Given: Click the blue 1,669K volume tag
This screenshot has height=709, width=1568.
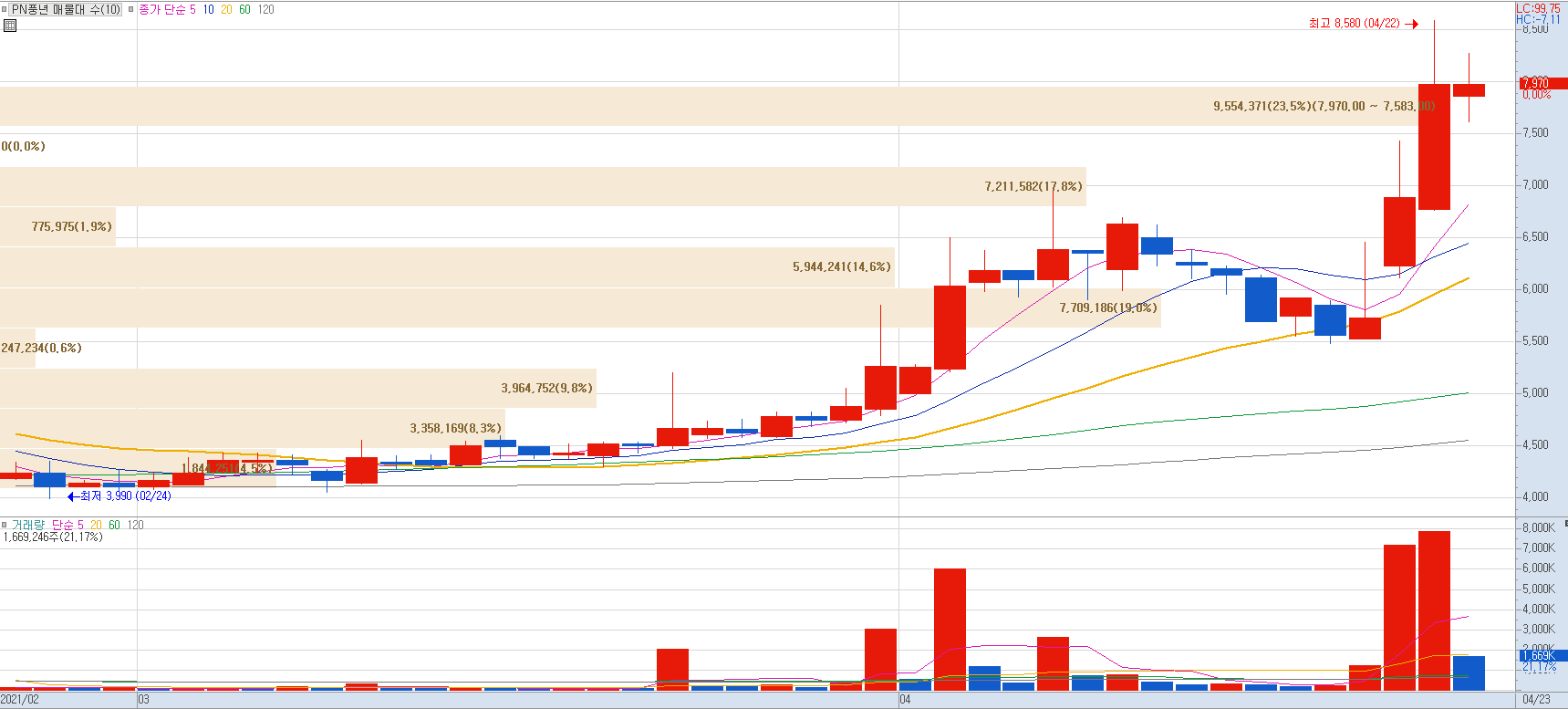Looking at the screenshot, I should (x=1543, y=655).
